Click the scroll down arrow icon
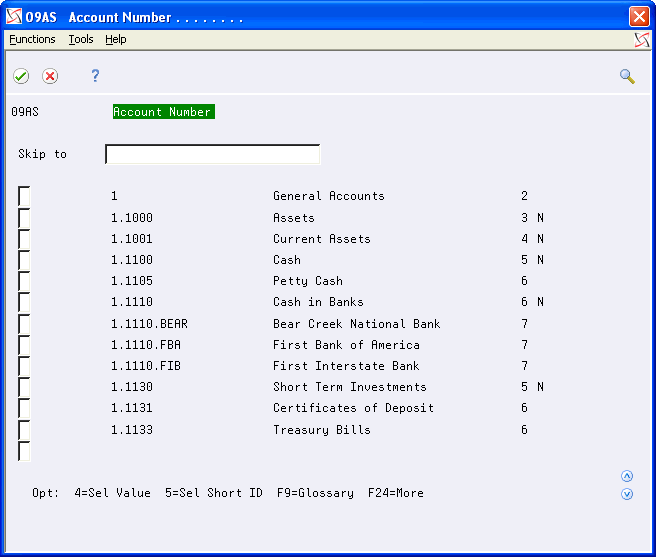656x557 pixels. click(x=627, y=494)
